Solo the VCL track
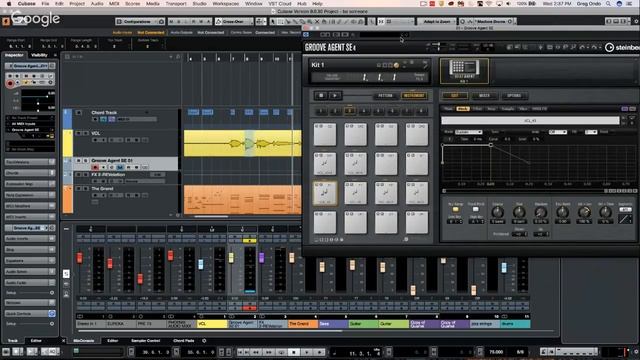The height and width of the screenshot is (360, 640). point(86,133)
